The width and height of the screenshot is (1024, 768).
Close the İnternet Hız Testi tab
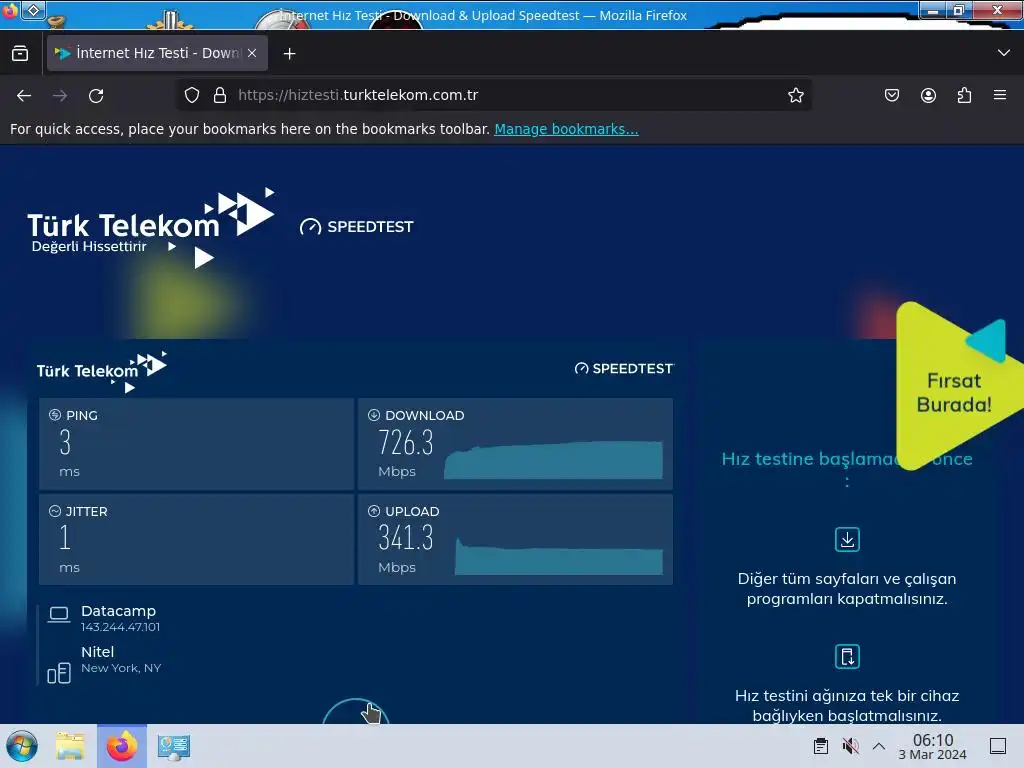coord(252,54)
